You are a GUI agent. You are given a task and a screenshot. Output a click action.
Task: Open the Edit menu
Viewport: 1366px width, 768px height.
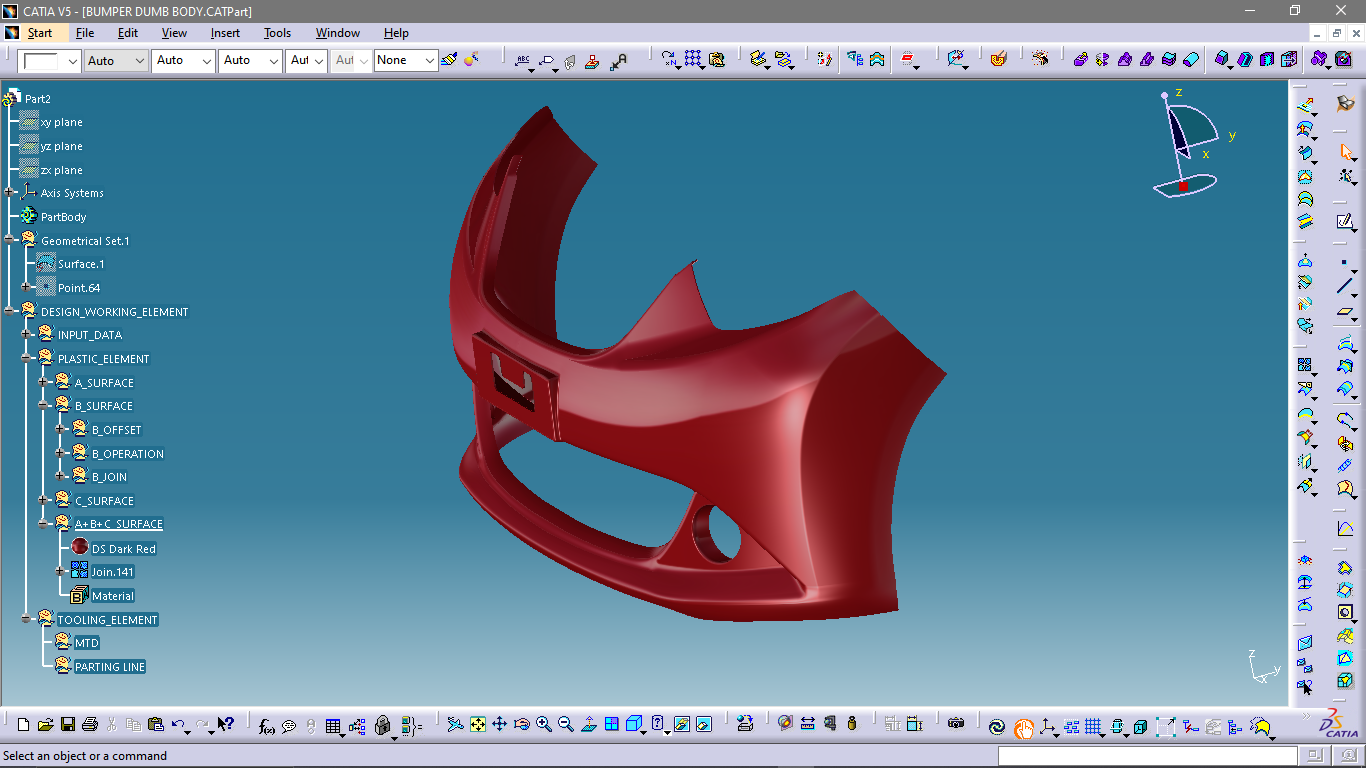coord(128,33)
